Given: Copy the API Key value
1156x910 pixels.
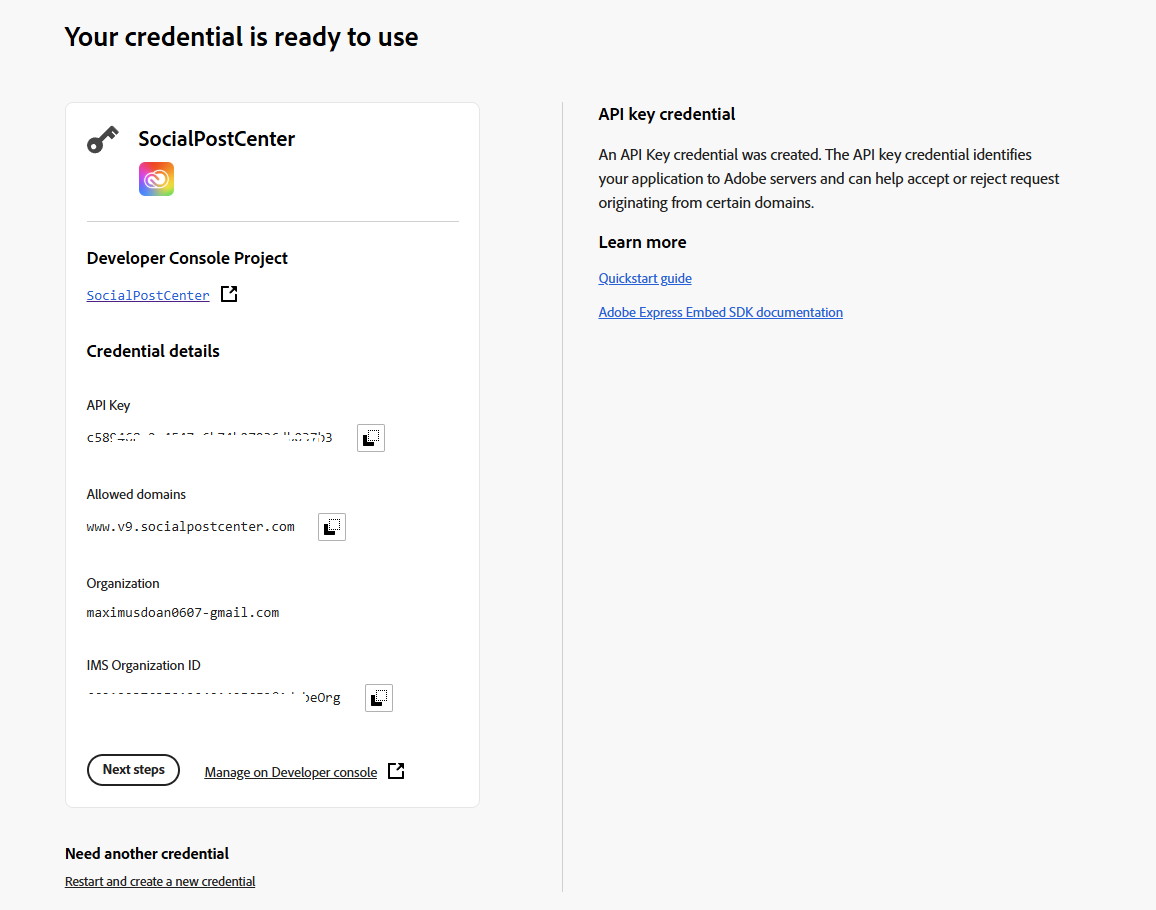Looking at the screenshot, I should pyautogui.click(x=371, y=438).
